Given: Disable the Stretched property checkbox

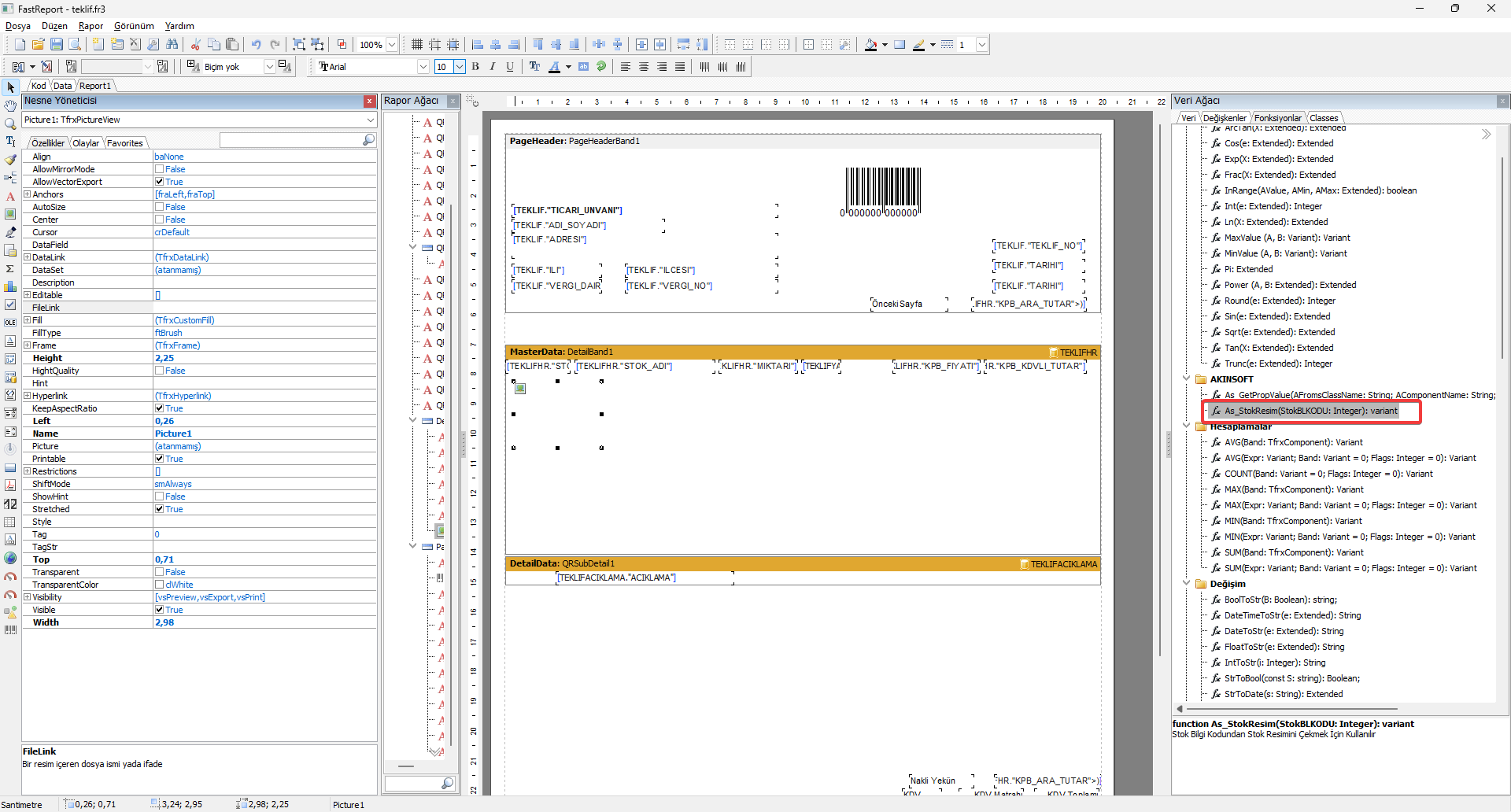Looking at the screenshot, I should click(160, 509).
